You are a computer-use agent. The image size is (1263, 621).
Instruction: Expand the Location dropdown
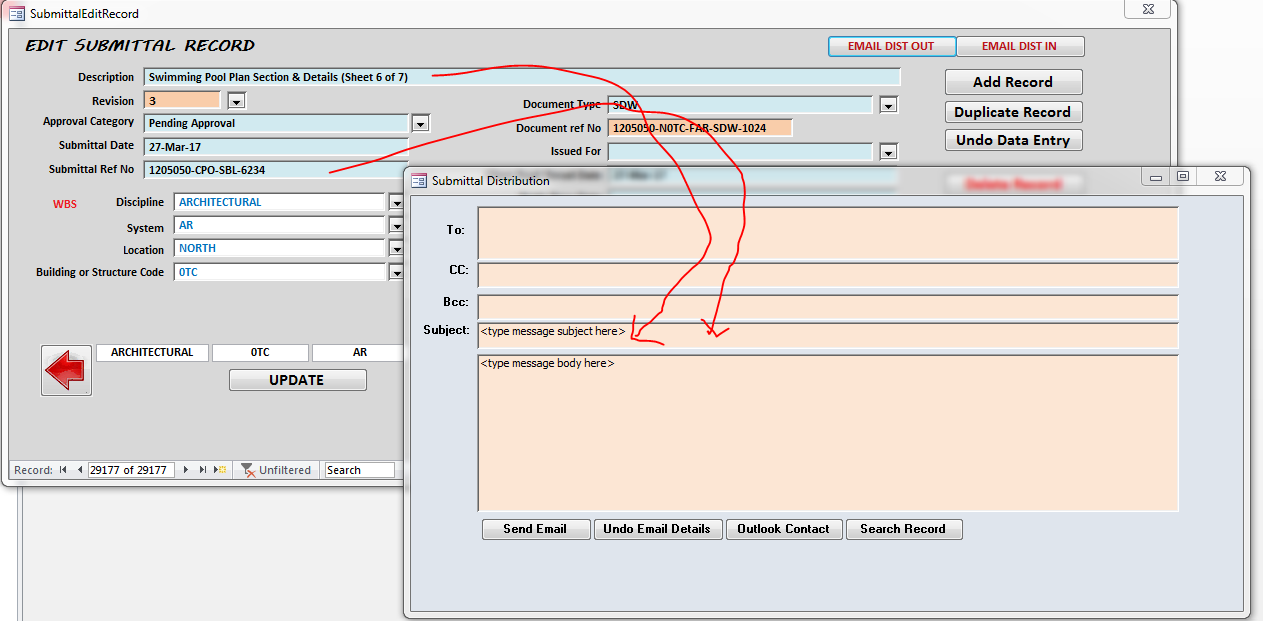[396, 249]
